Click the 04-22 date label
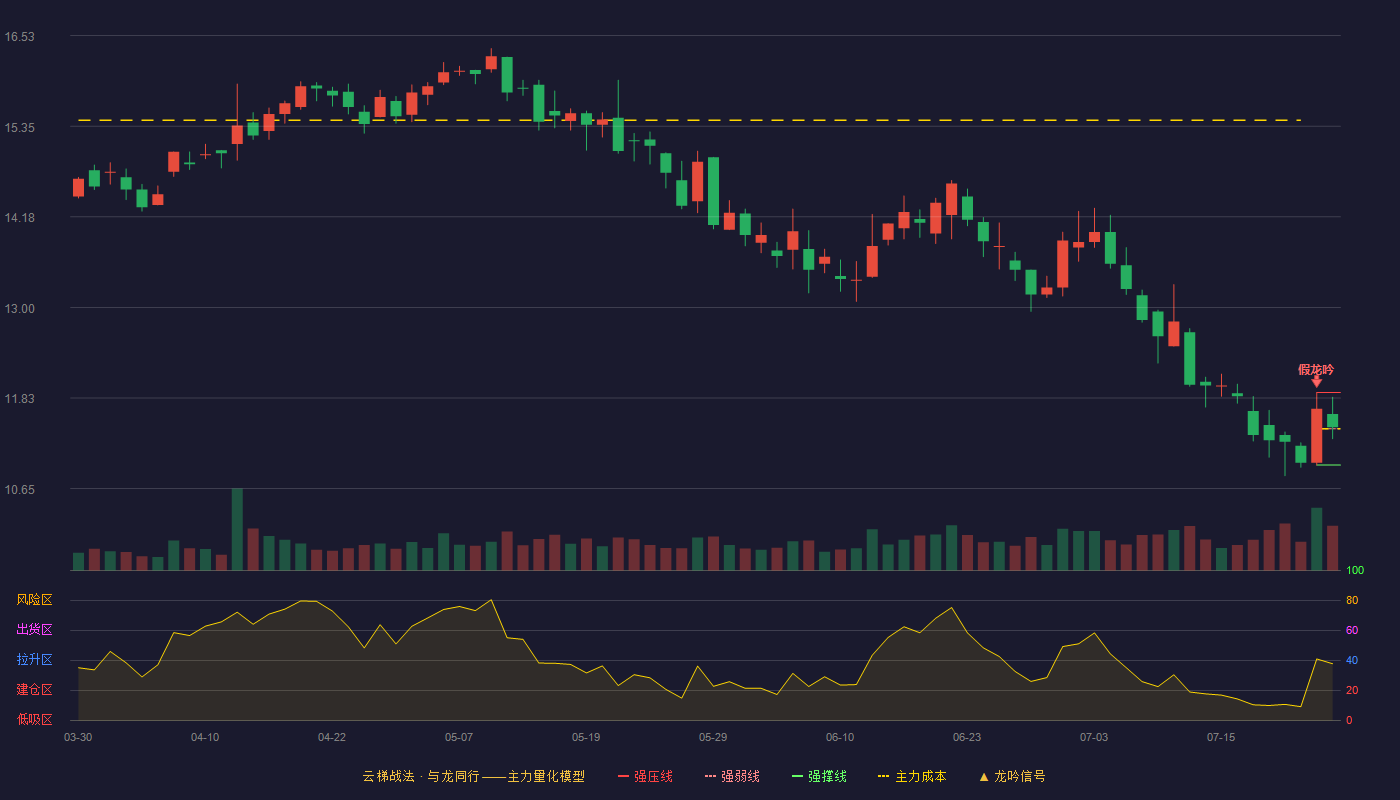This screenshot has height=800, width=1400. 332,737
